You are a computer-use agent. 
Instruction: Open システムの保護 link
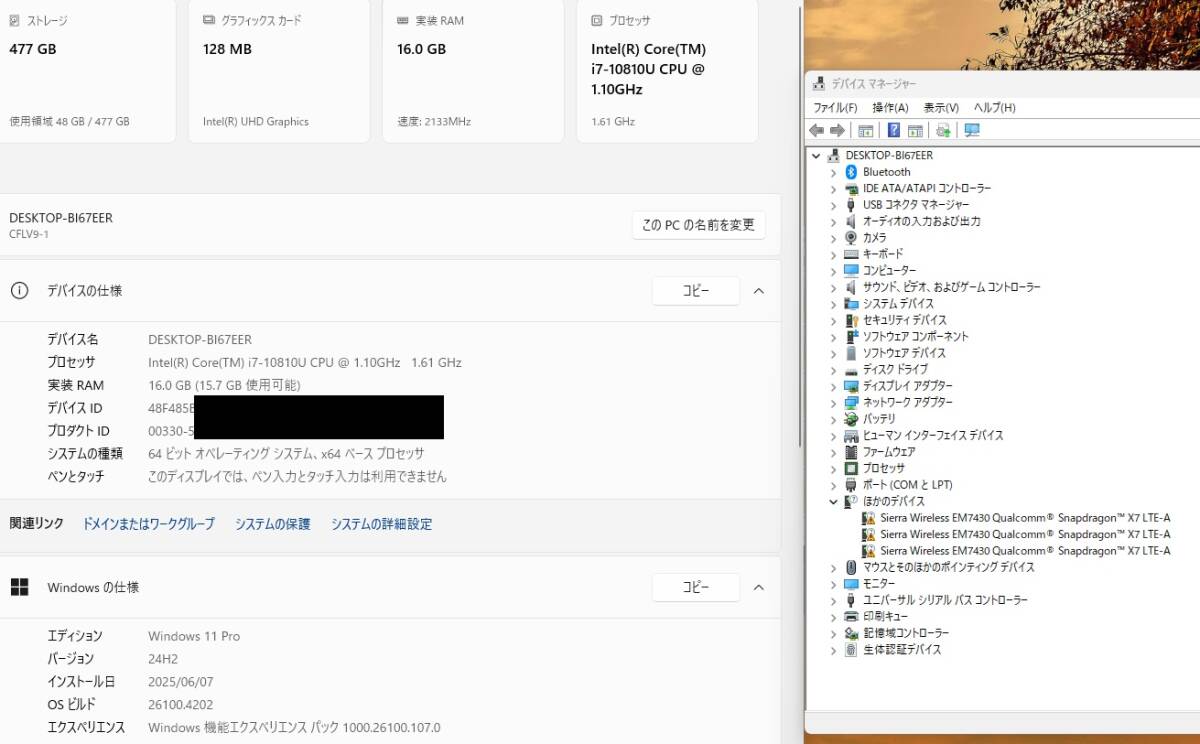tap(273, 524)
